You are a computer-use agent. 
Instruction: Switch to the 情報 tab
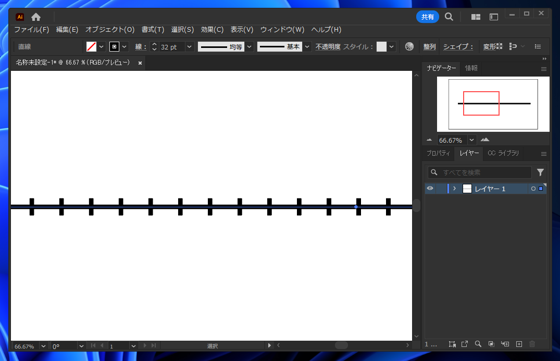[471, 68]
